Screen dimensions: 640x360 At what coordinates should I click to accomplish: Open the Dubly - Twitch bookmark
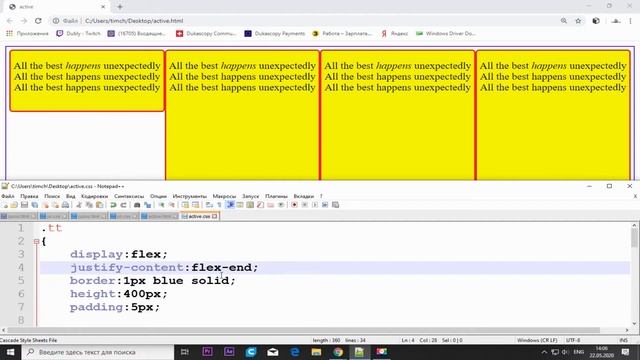78,33
